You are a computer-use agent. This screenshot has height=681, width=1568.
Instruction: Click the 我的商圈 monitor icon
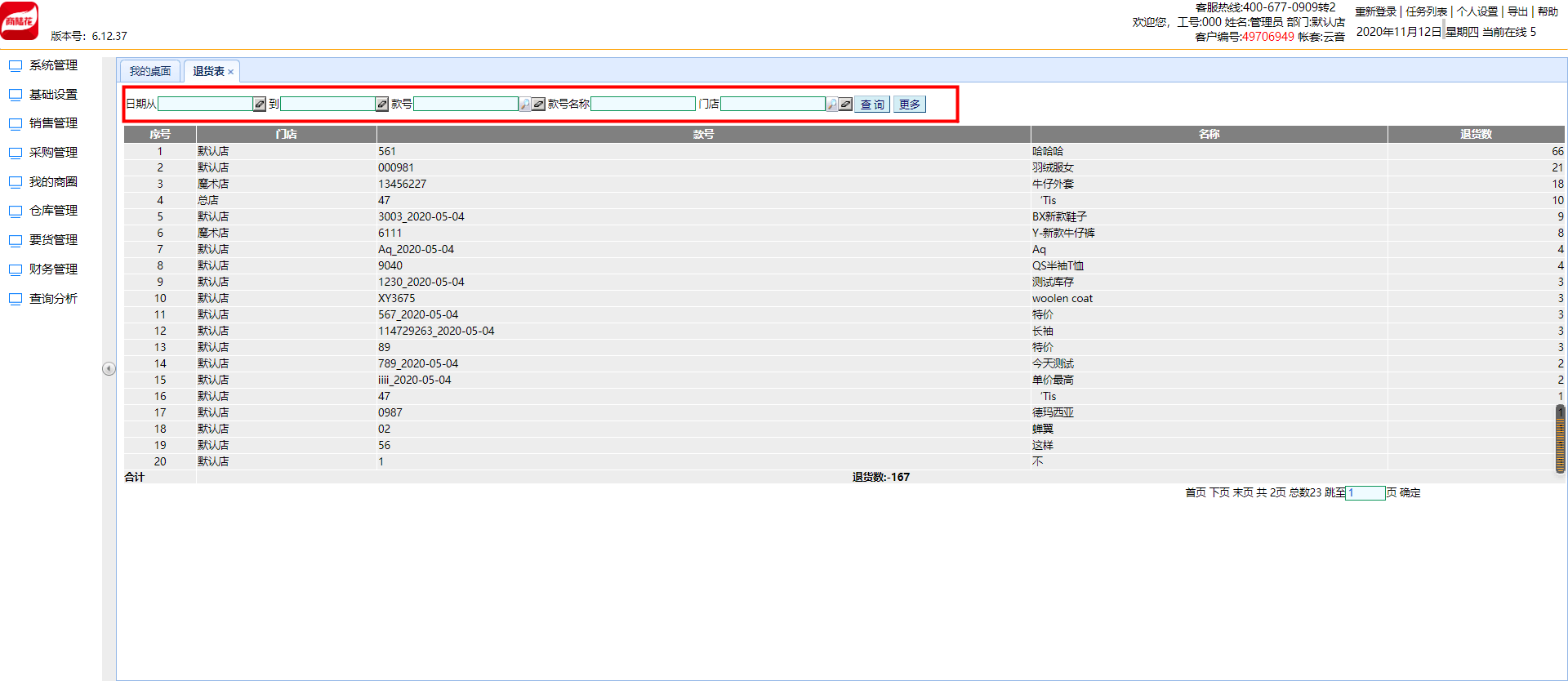click(16, 182)
